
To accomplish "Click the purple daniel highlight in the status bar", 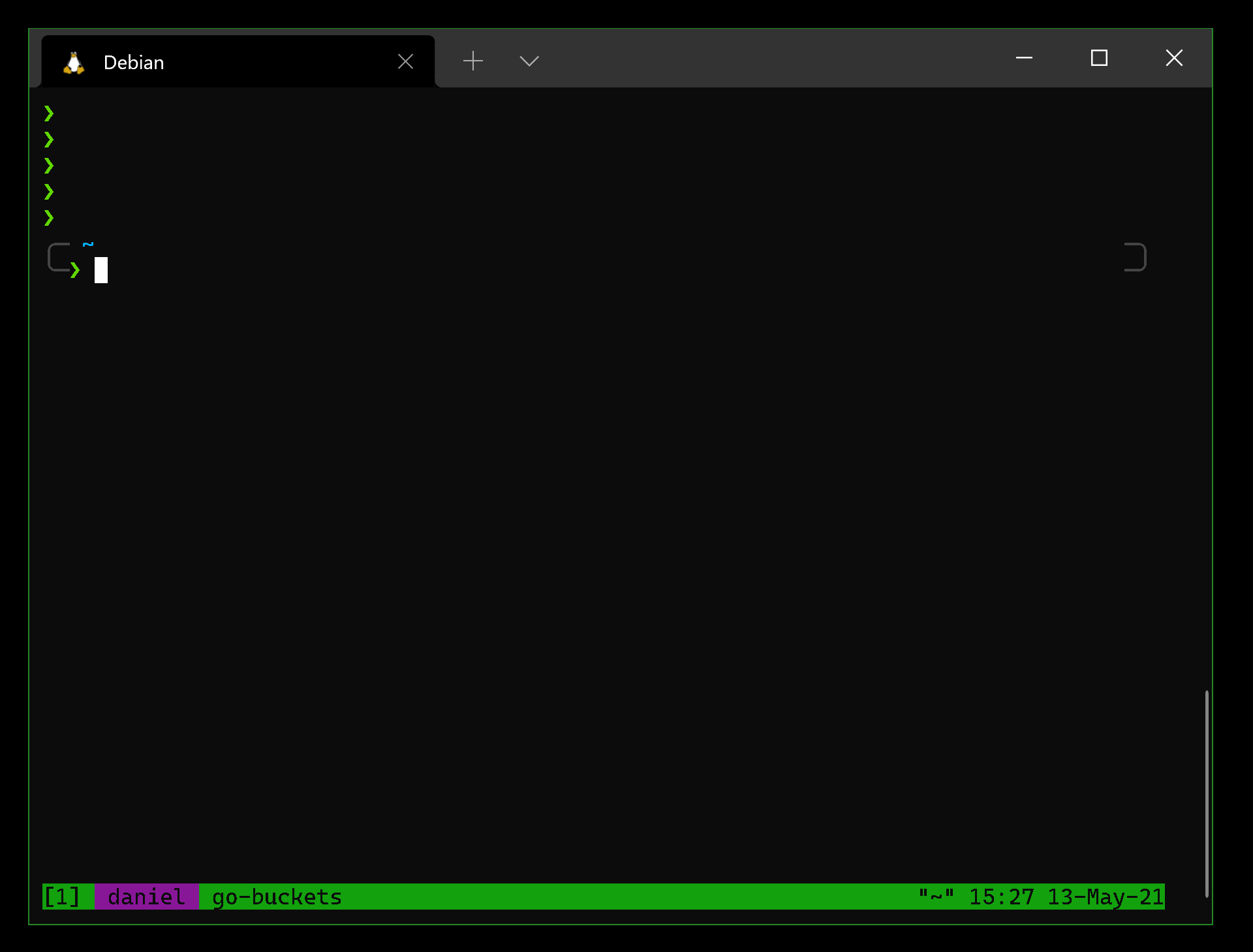I will click(x=146, y=897).
